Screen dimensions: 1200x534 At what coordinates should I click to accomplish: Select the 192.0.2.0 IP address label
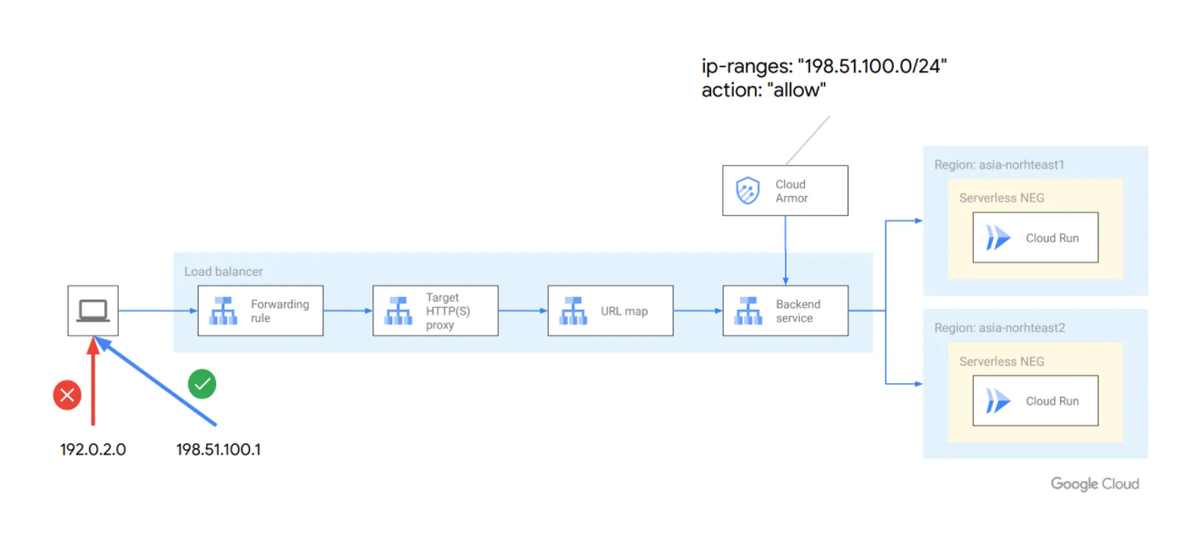[93, 450]
